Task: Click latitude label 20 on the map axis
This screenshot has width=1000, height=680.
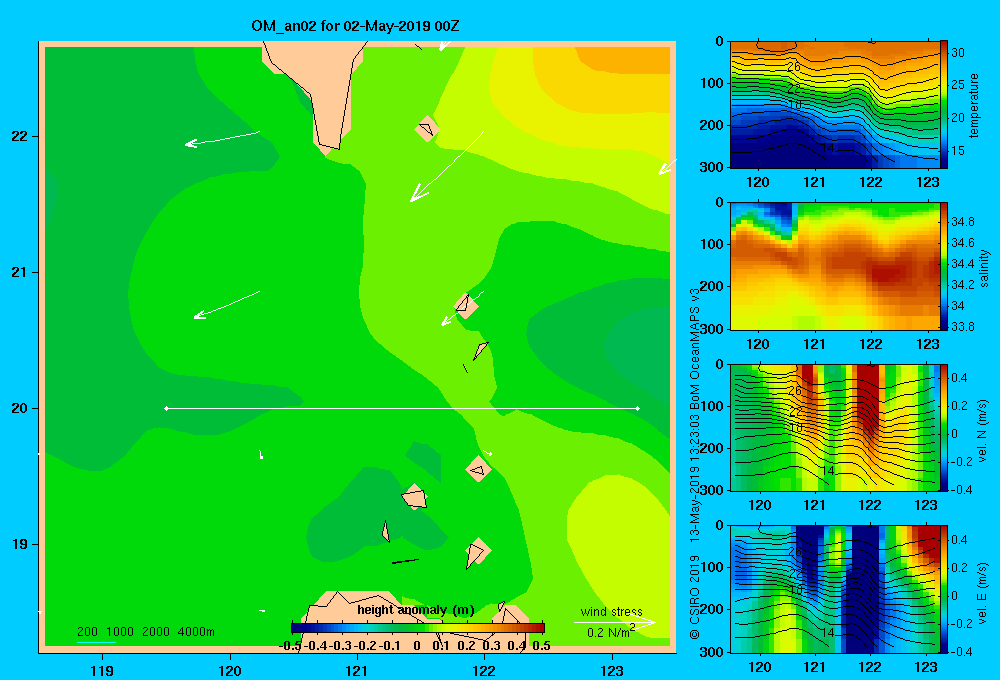Action: click(19, 408)
